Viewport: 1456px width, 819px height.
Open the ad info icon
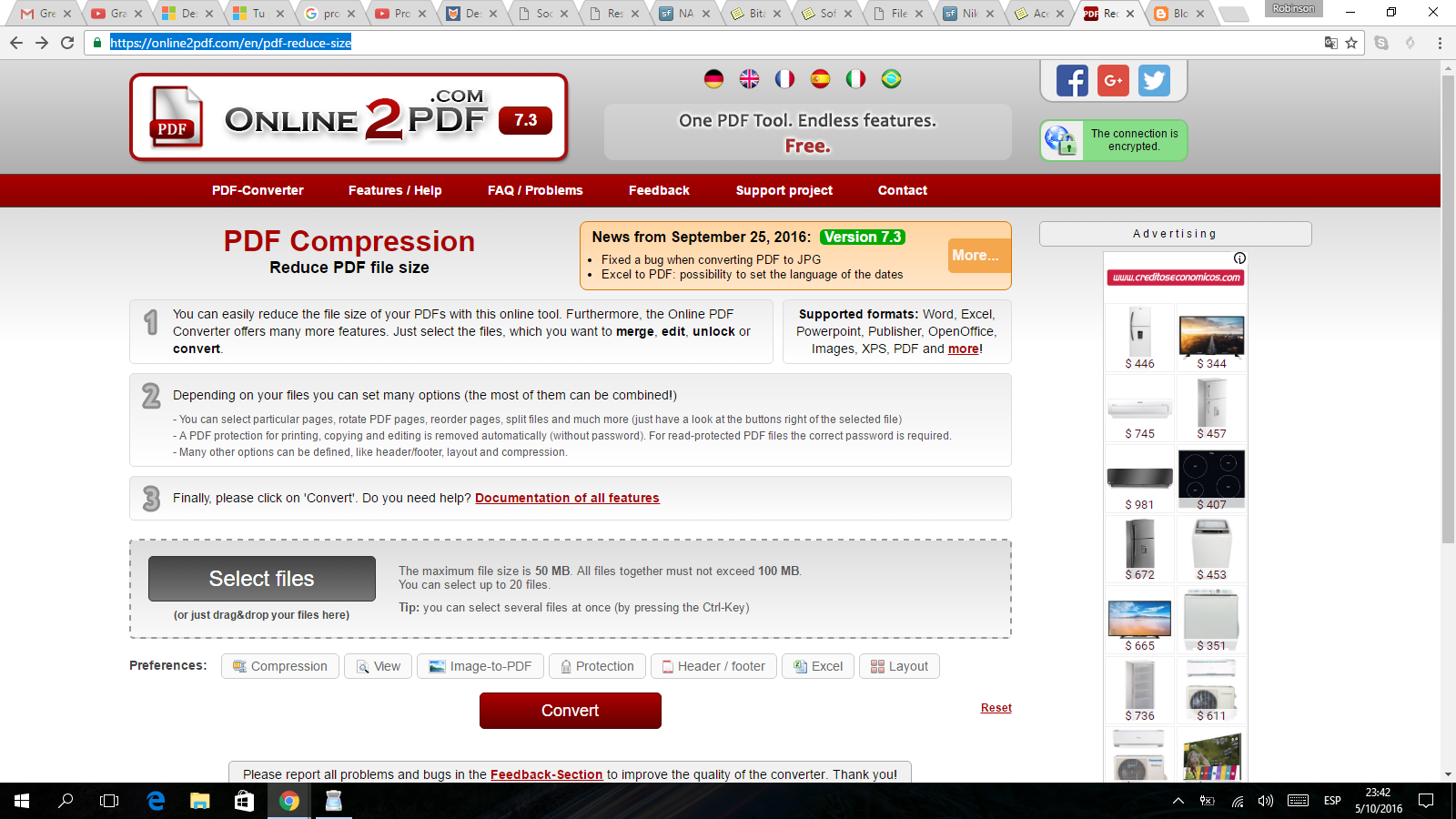click(1239, 258)
